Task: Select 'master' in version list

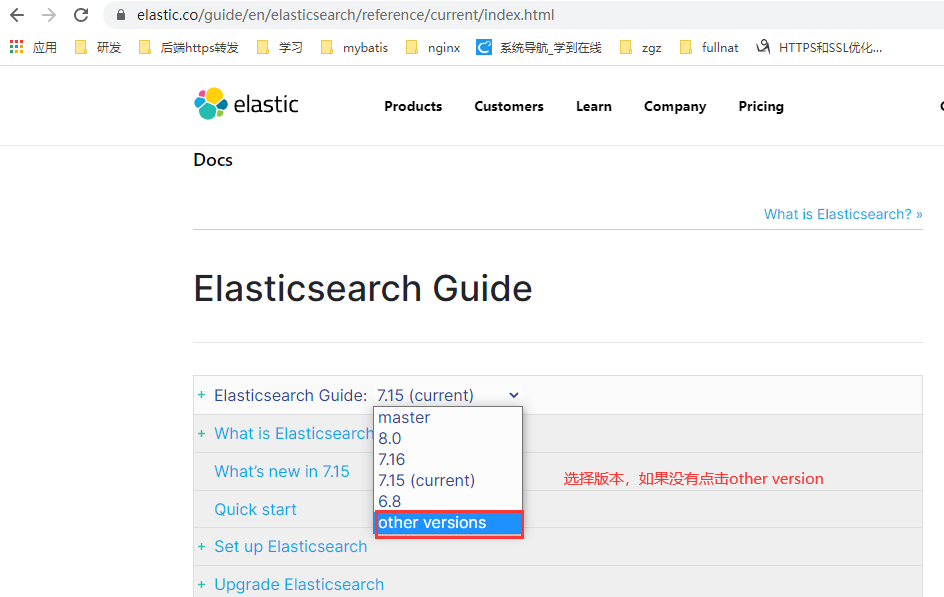Action: click(x=448, y=418)
